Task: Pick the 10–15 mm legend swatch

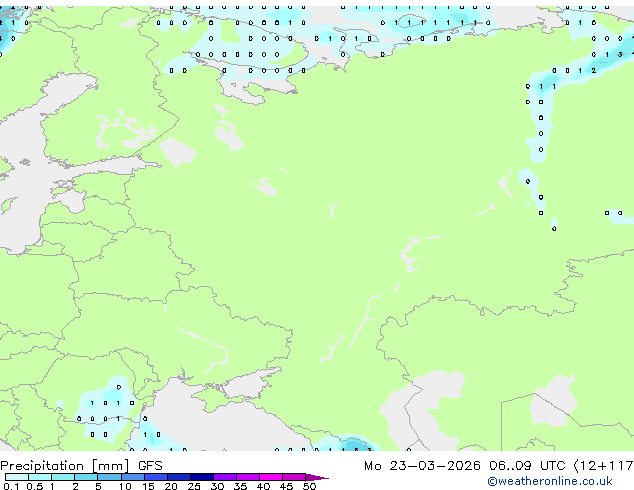Action: (132, 477)
